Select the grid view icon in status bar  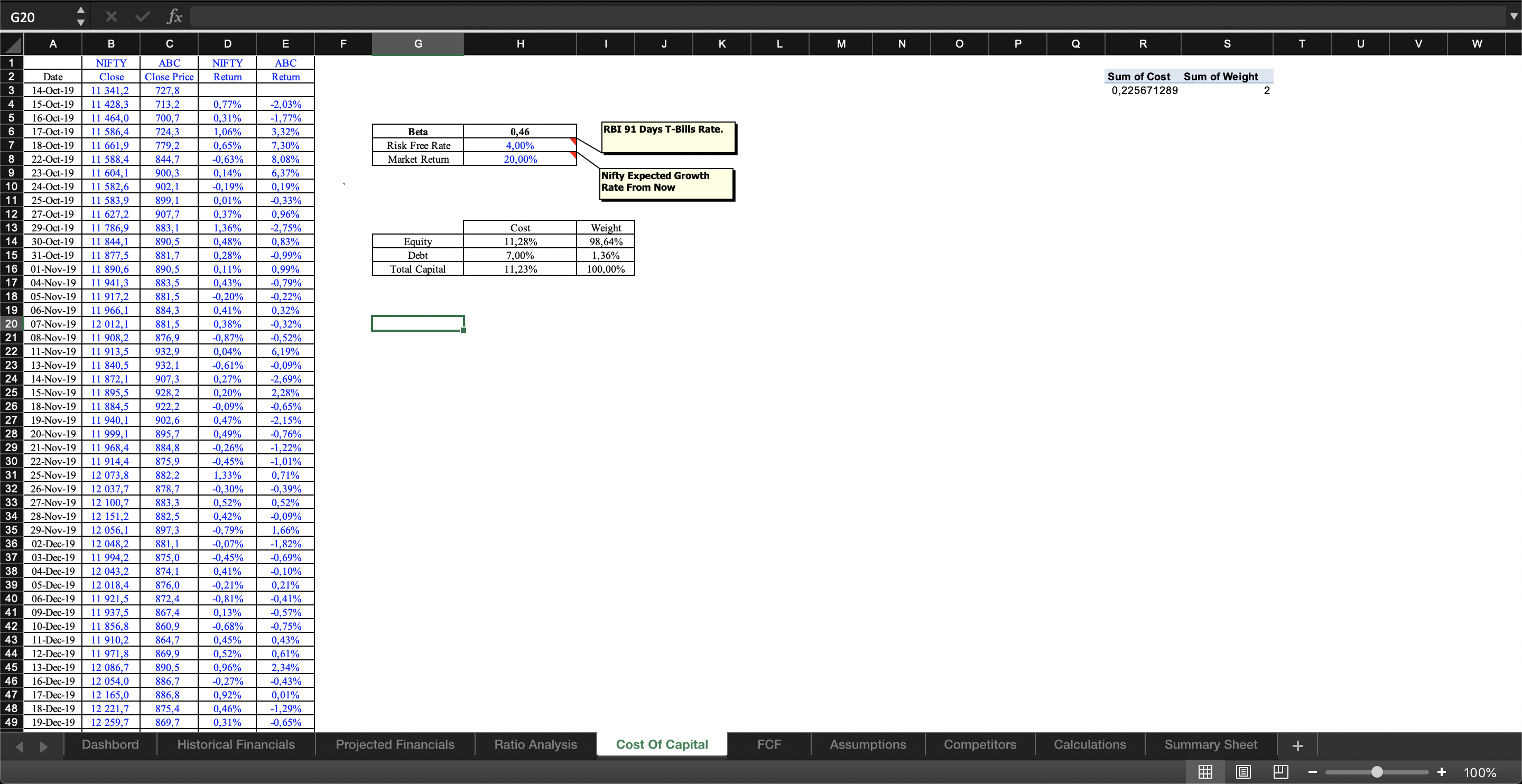1205,772
